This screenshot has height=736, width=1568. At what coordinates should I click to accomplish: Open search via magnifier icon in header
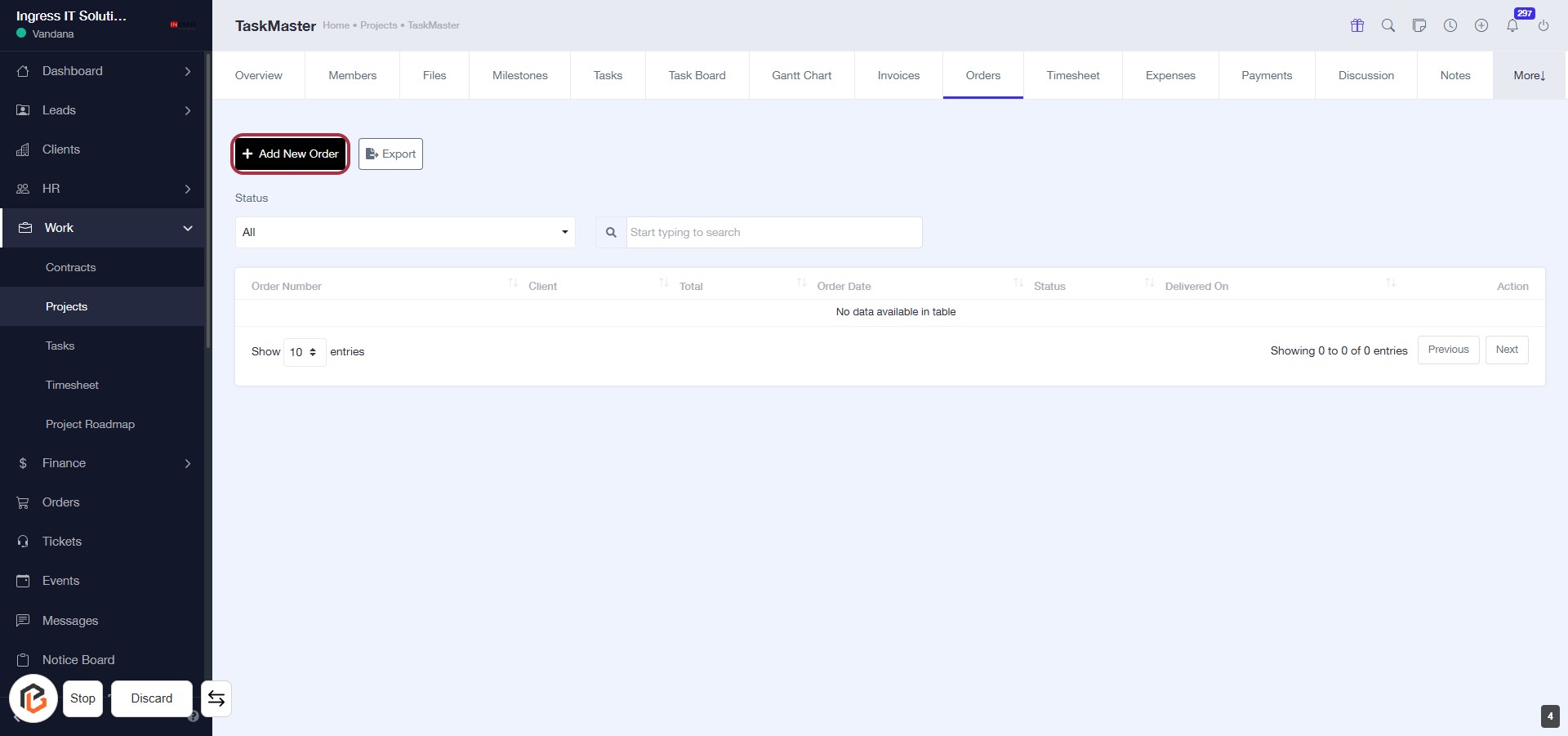1388,25
